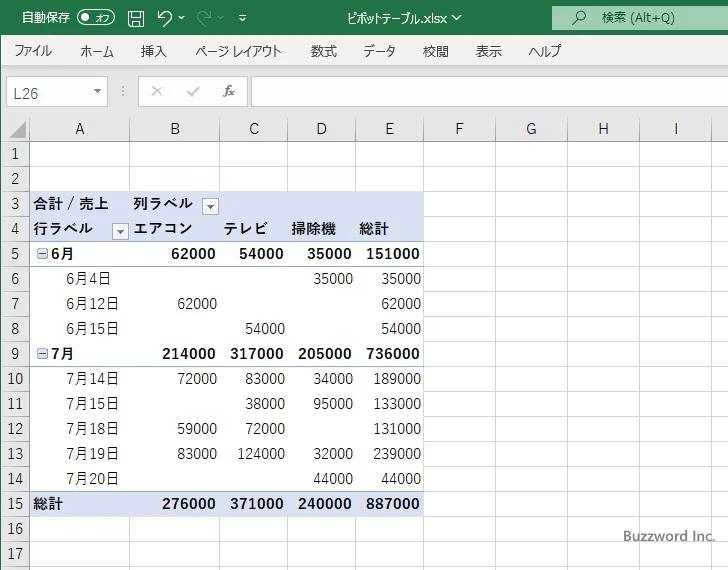Open the ヘルプ tab

click(545, 51)
